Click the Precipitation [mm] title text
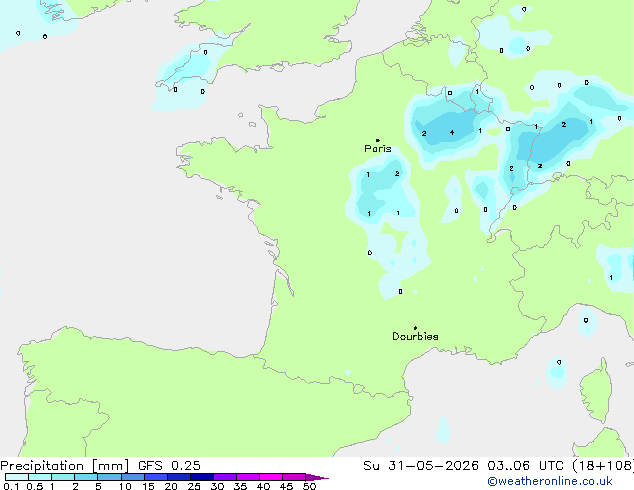634x490 pixels. [65, 466]
